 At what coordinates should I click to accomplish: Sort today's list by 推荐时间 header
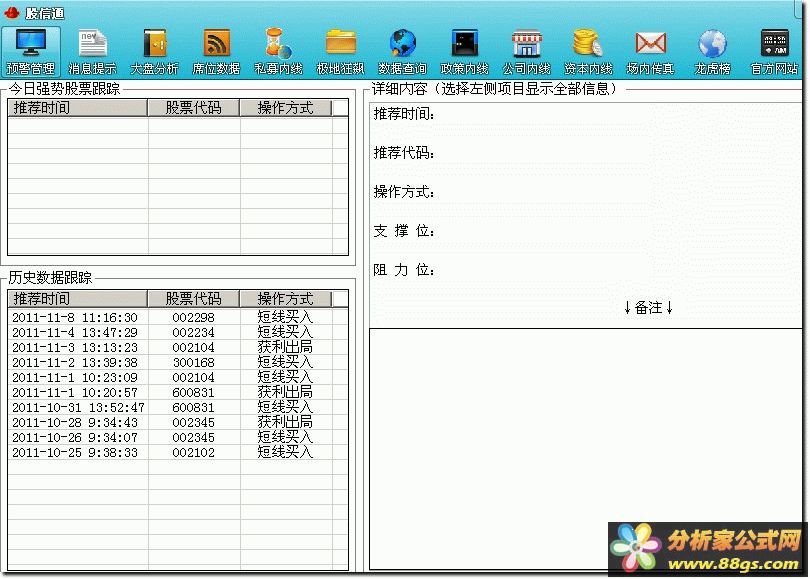pyautogui.click(x=77, y=108)
